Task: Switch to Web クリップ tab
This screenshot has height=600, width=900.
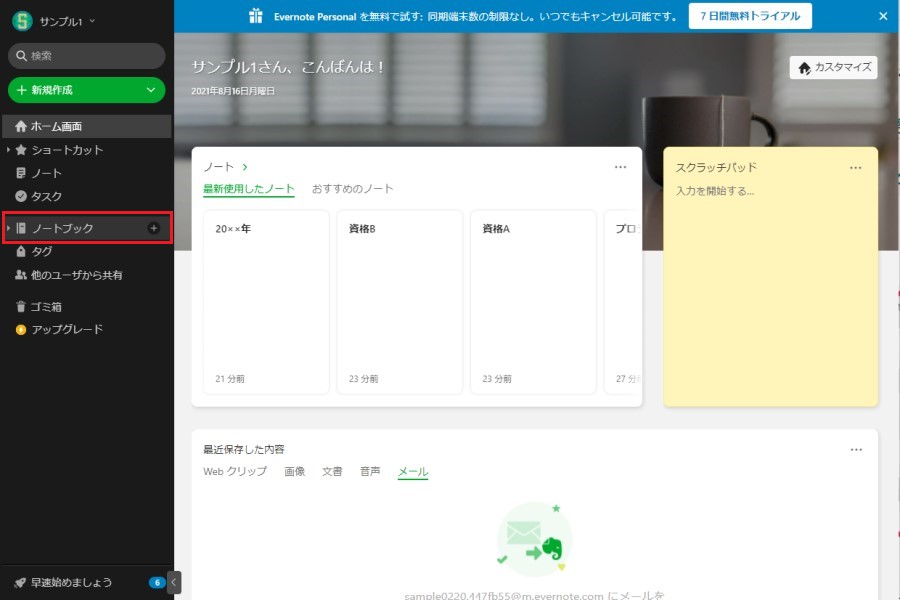Action: click(235, 471)
